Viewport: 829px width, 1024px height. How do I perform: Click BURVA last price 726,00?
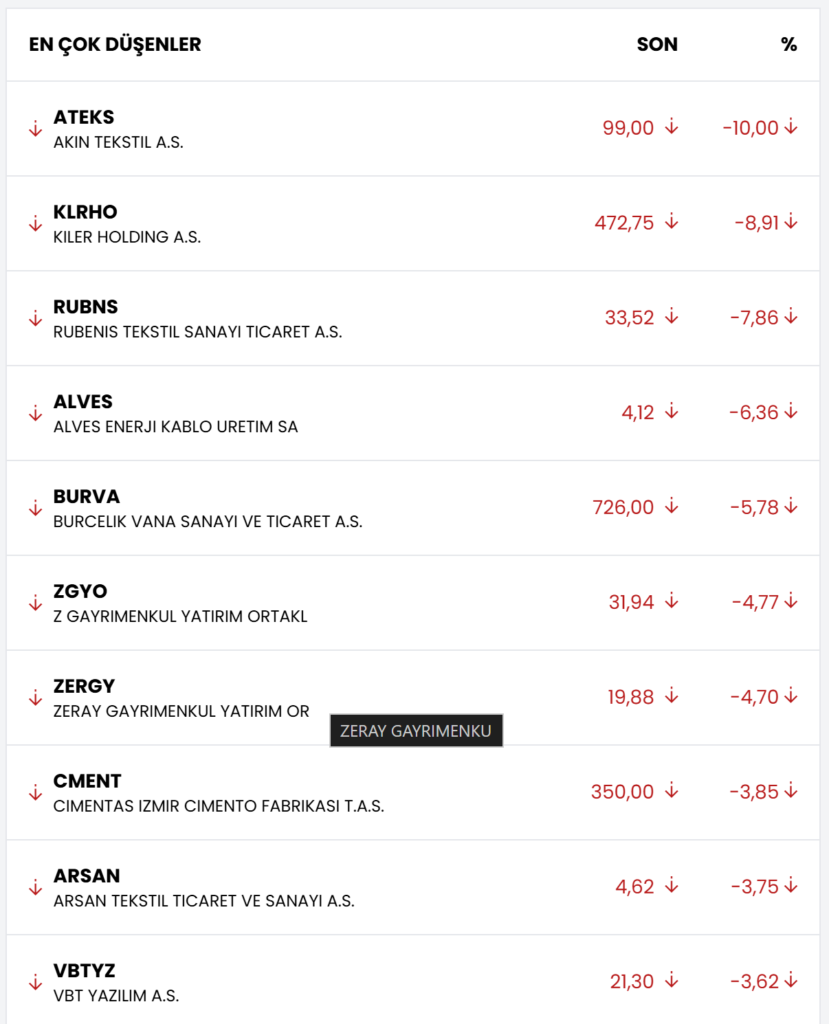[x=623, y=507]
